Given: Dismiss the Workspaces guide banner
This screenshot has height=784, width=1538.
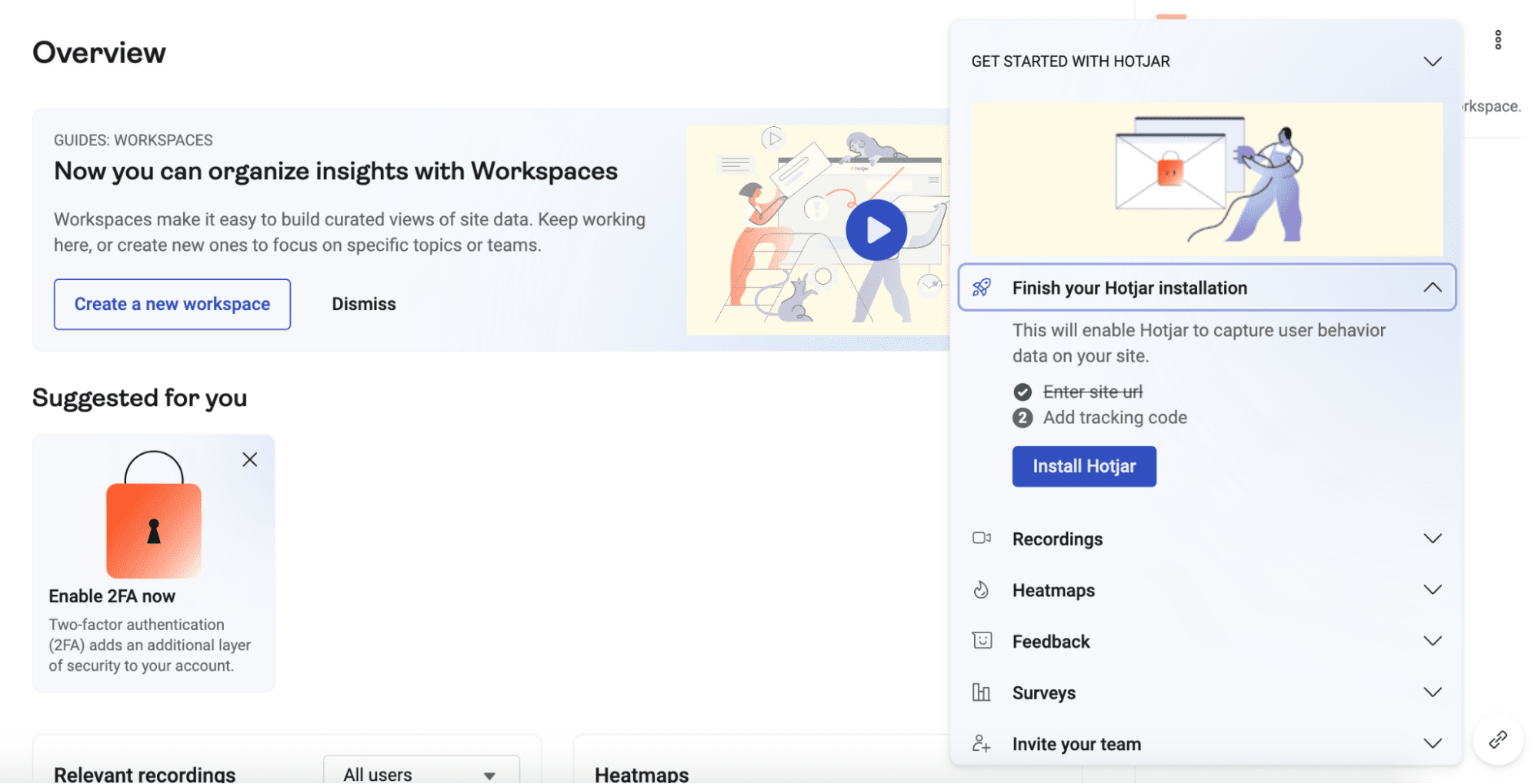Looking at the screenshot, I should tap(364, 304).
